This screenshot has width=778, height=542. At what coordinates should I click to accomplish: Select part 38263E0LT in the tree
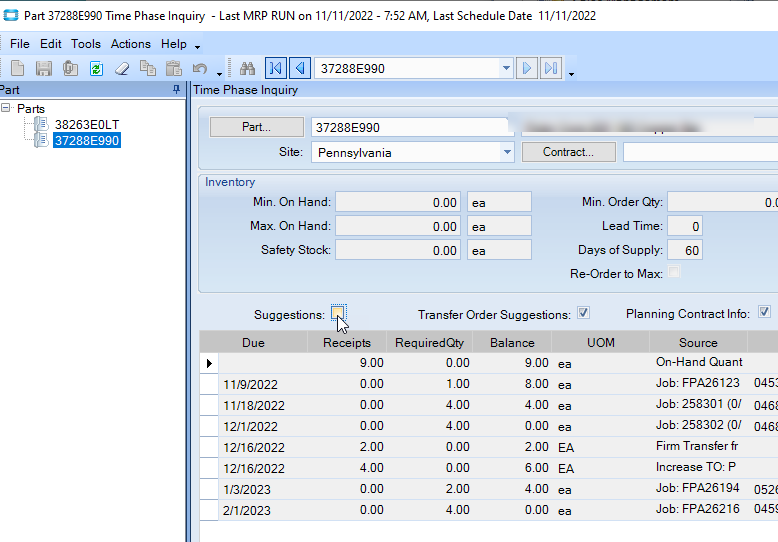(x=88, y=124)
